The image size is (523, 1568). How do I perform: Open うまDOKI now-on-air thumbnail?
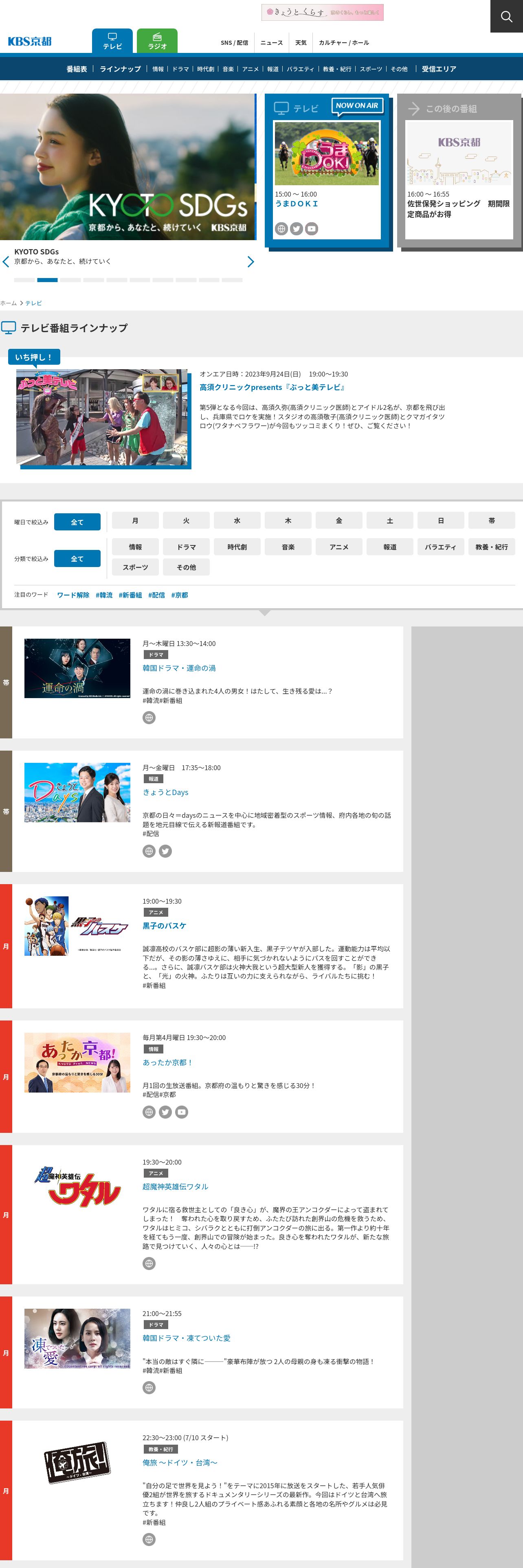pos(326,153)
